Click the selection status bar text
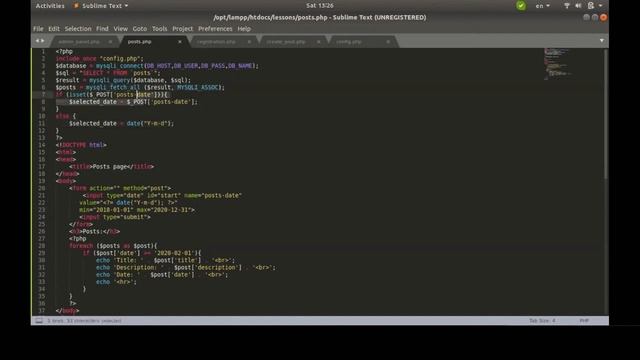 pos(84,321)
